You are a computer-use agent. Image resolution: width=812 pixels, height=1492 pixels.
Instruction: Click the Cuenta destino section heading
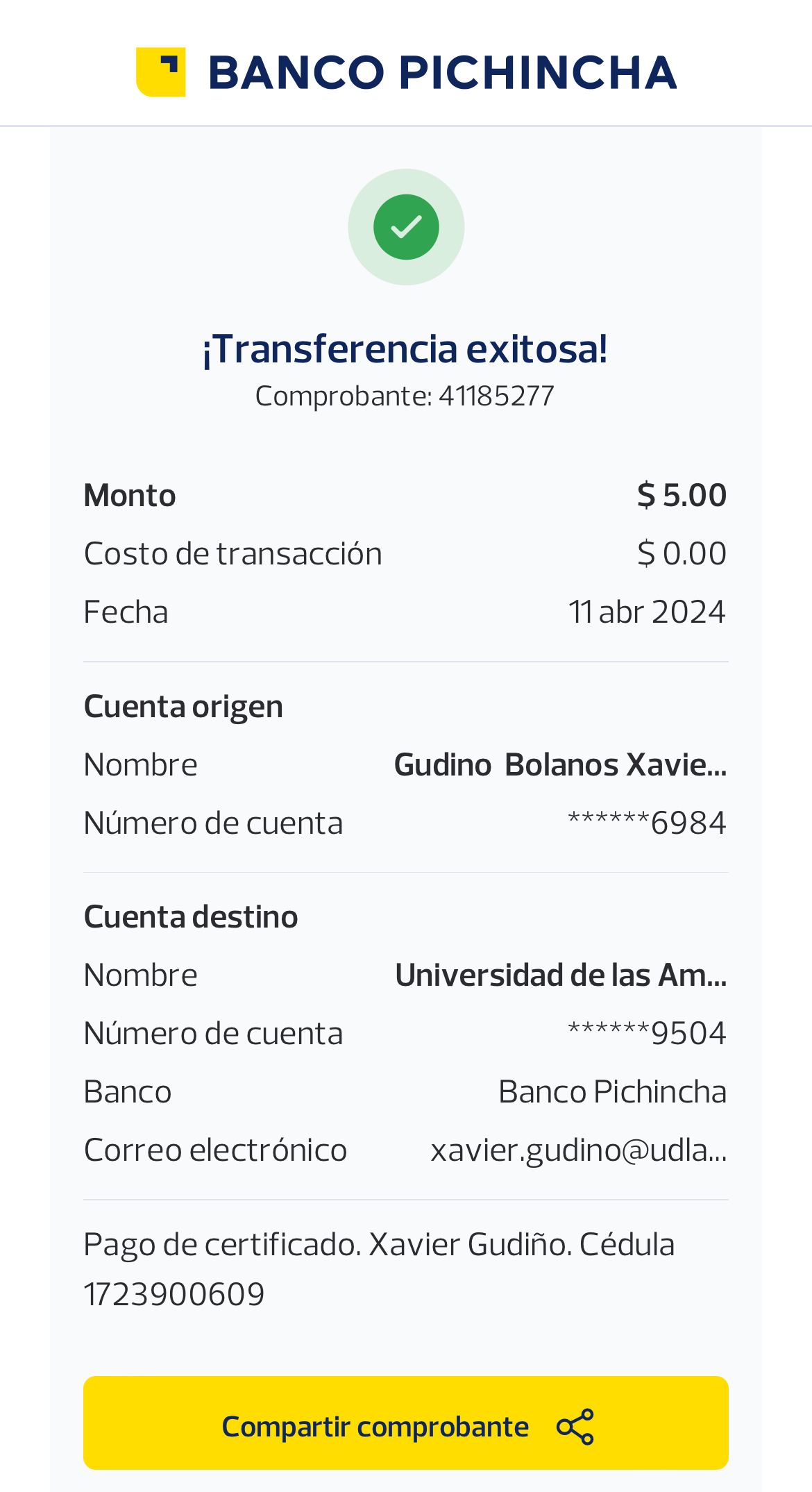191,917
